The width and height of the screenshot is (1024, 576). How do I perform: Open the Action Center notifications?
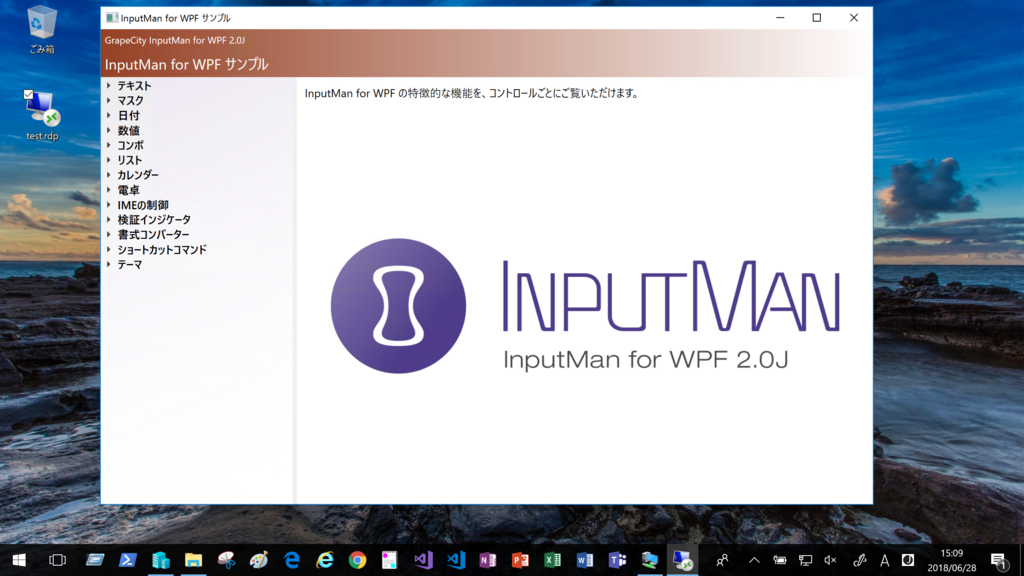pyautogui.click(x=999, y=560)
